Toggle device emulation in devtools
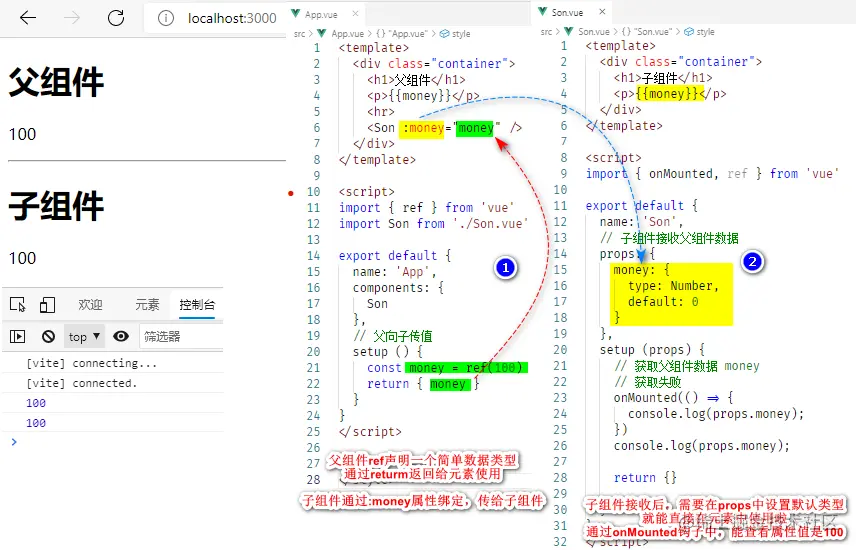Screen dimensions: 856x550 point(47,304)
